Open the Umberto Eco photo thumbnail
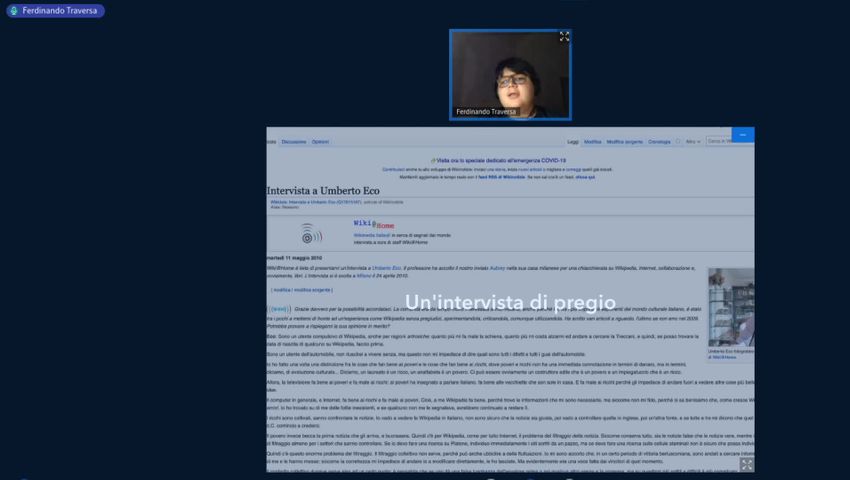Screen dimensions: 850x480 click(731, 307)
